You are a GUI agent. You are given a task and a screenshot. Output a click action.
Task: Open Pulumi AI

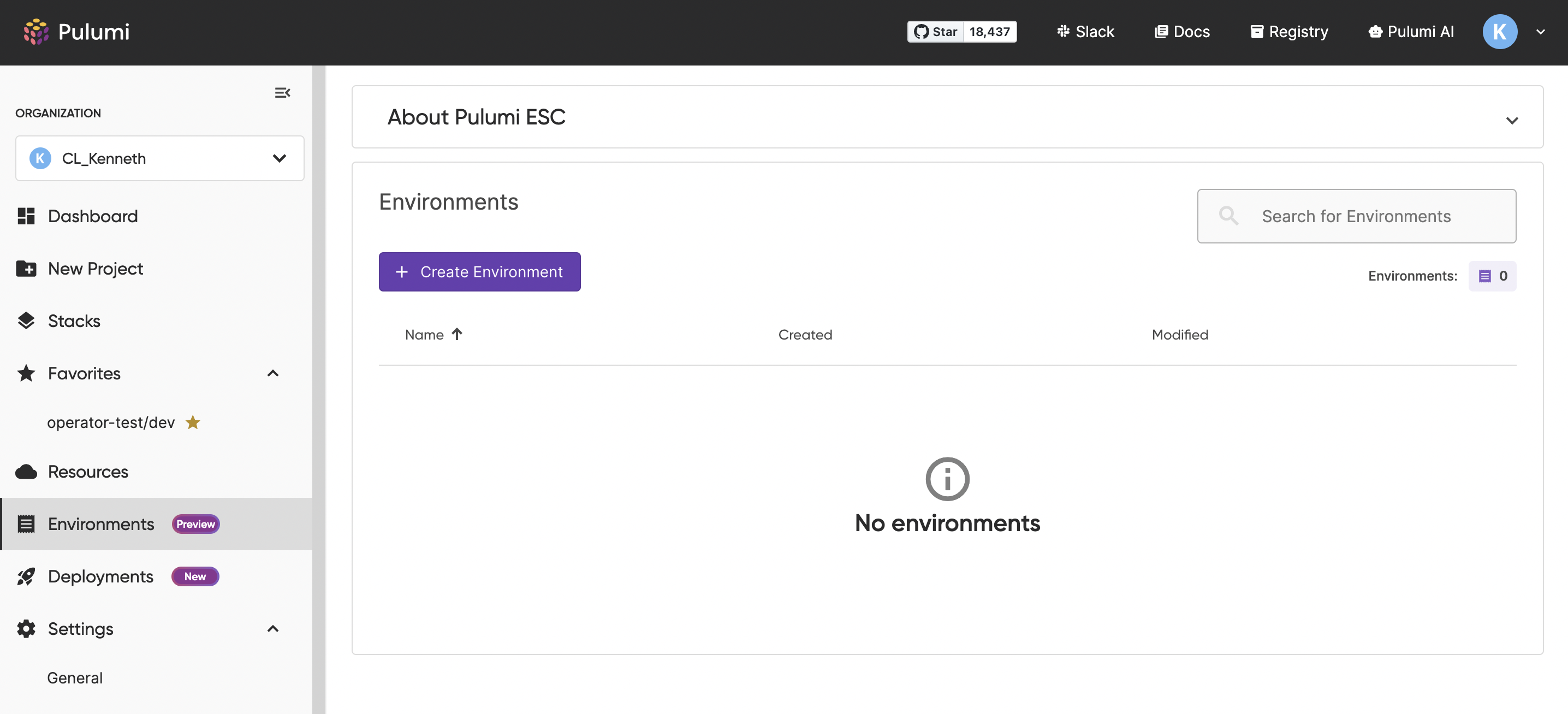1411,32
